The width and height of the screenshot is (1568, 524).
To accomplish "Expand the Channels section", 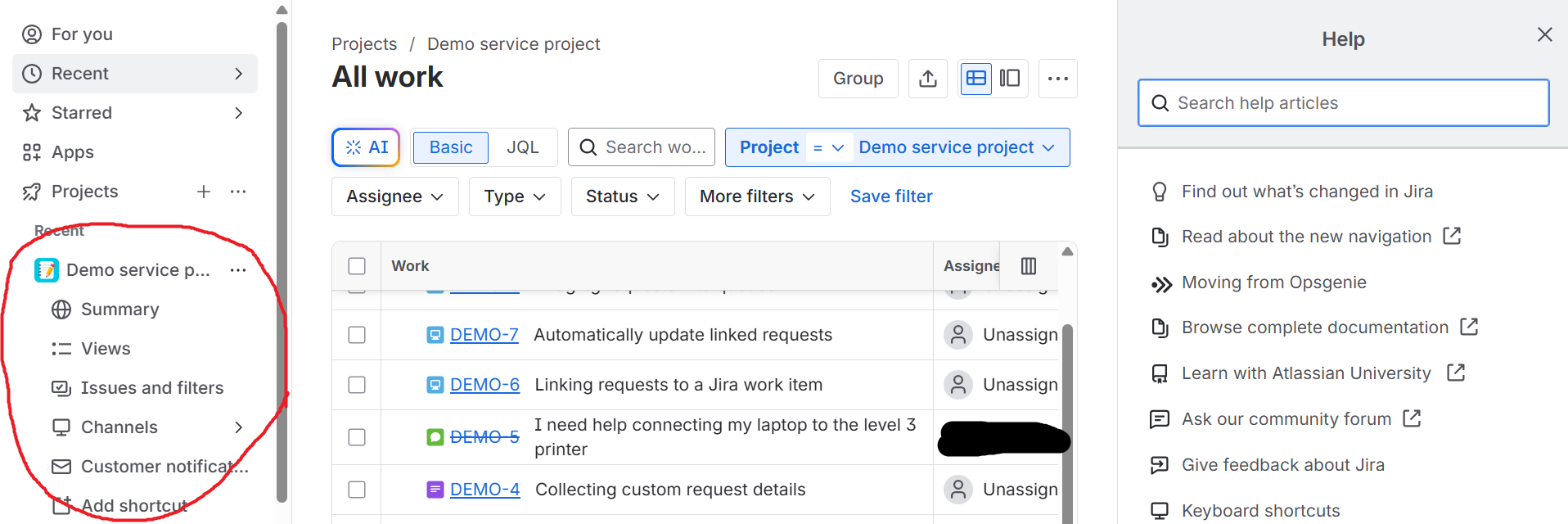I will (238, 427).
